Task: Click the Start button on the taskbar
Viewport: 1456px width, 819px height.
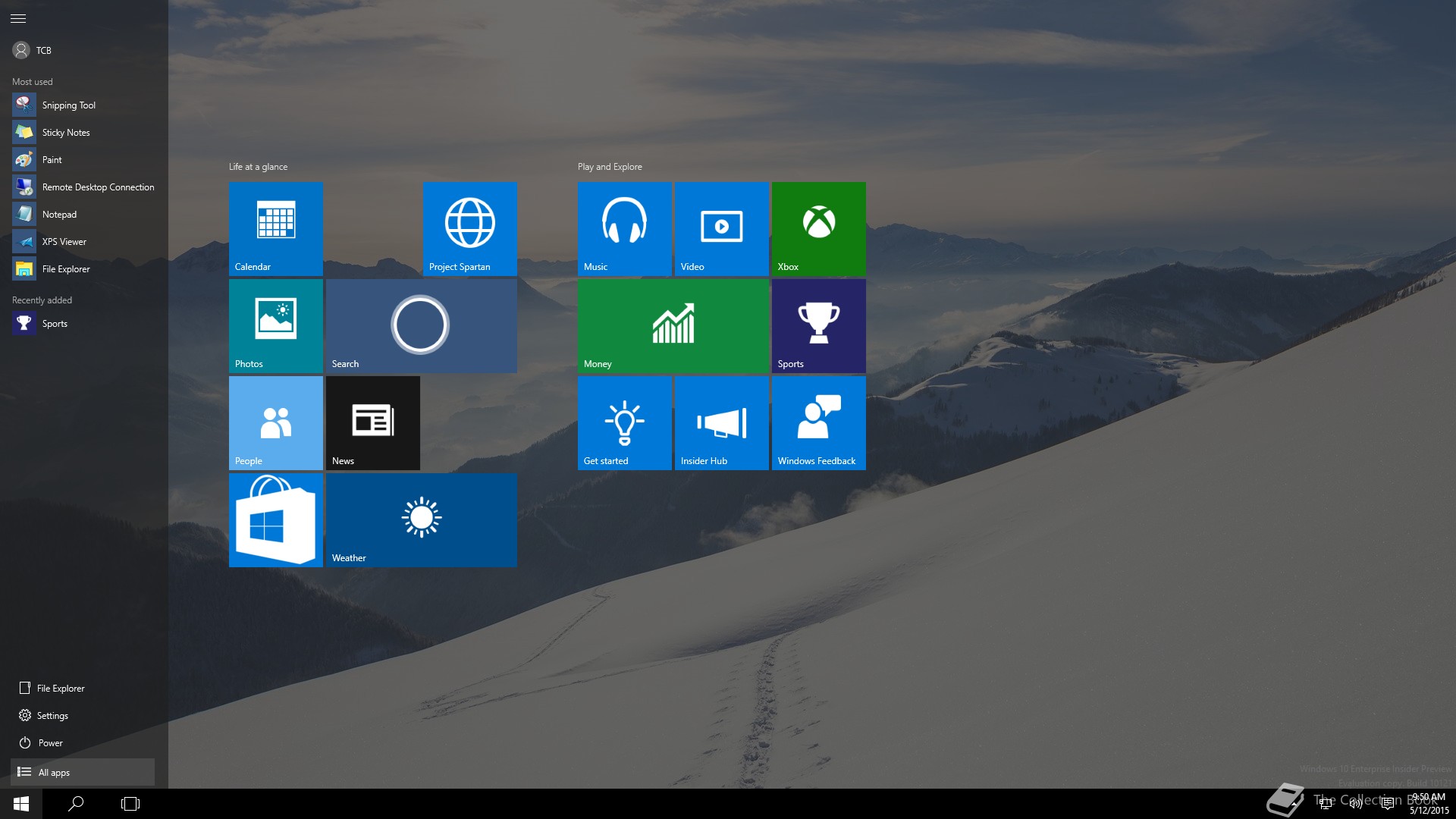Action: [21, 804]
